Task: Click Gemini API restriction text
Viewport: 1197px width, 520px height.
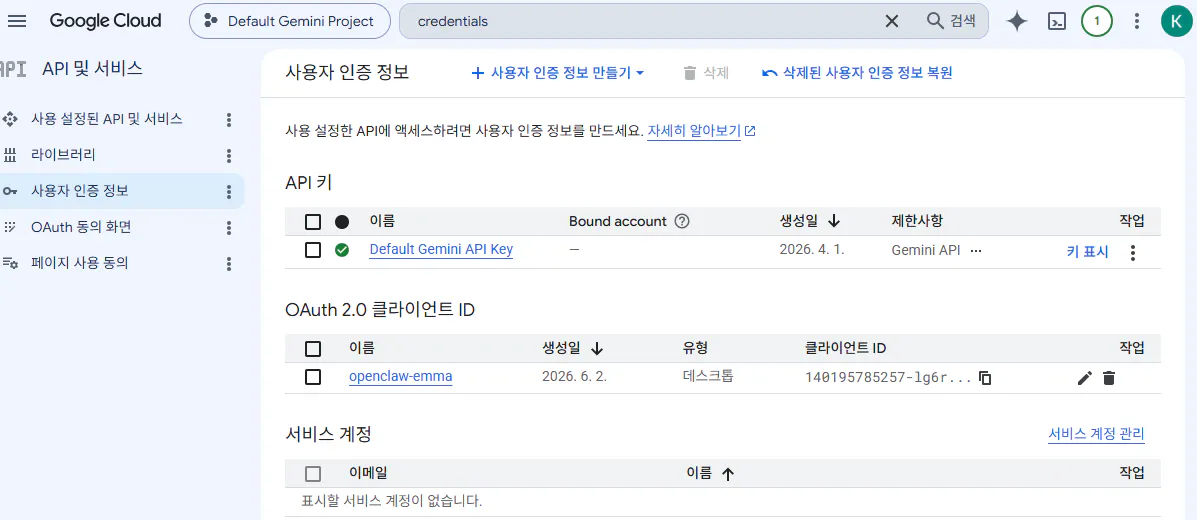Action: point(926,250)
